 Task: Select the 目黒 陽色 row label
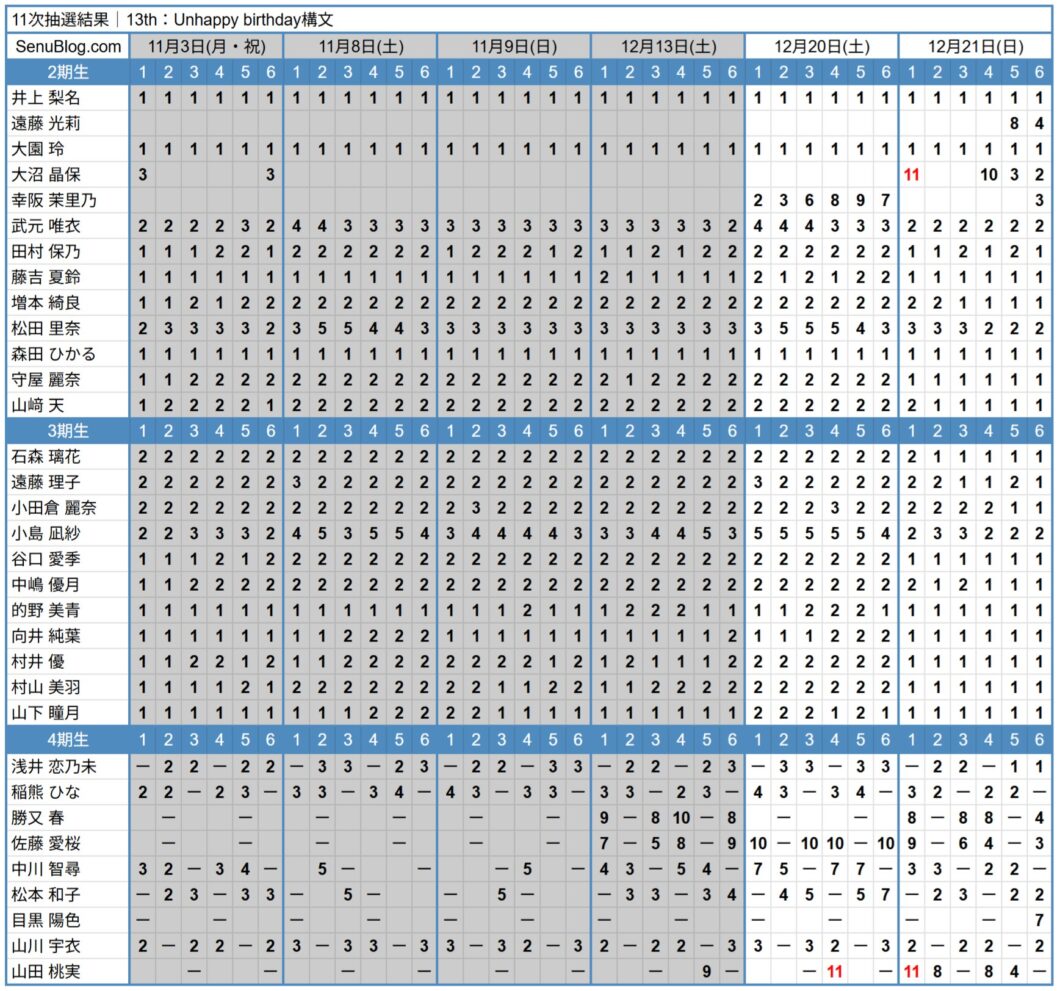(47, 920)
